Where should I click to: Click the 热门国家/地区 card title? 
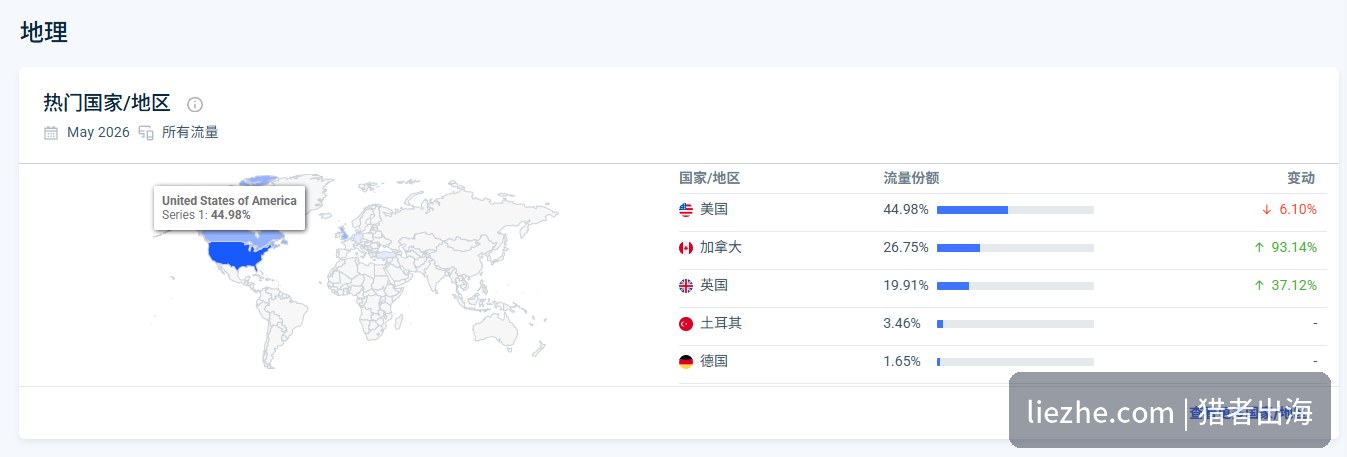click(x=107, y=103)
